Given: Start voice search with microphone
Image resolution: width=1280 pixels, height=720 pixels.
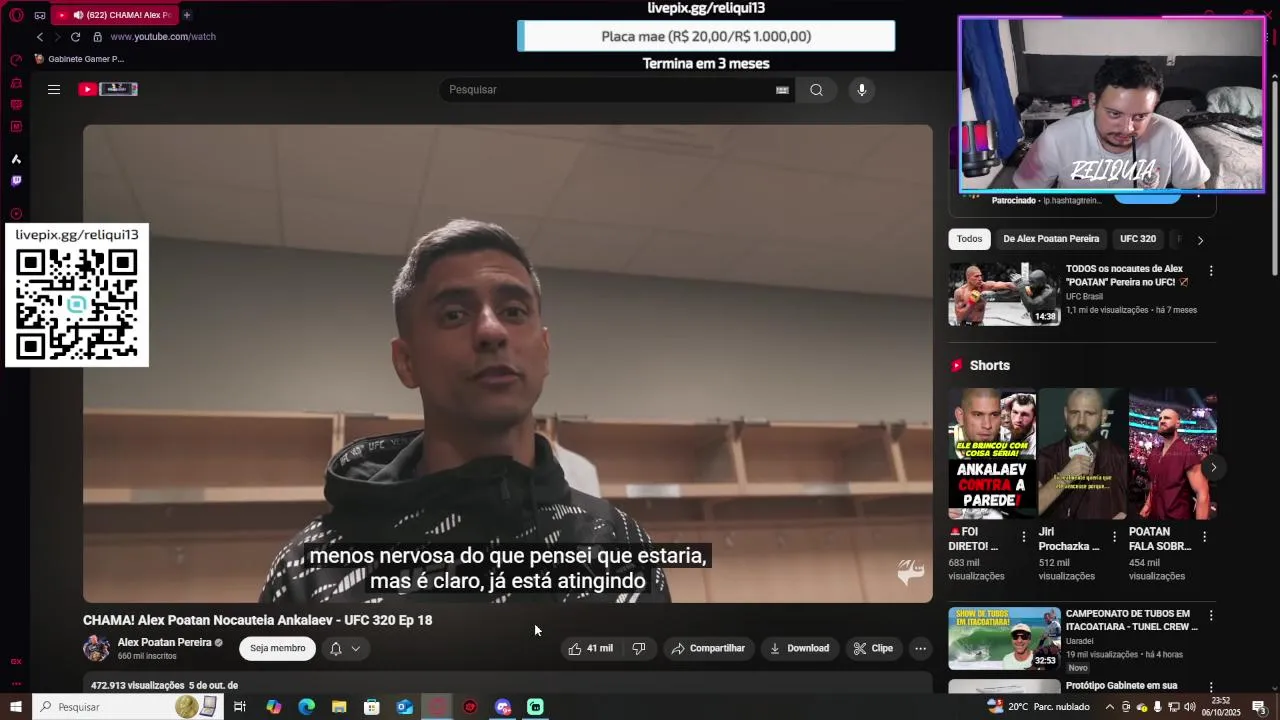Looking at the screenshot, I should tap(862, 90).
